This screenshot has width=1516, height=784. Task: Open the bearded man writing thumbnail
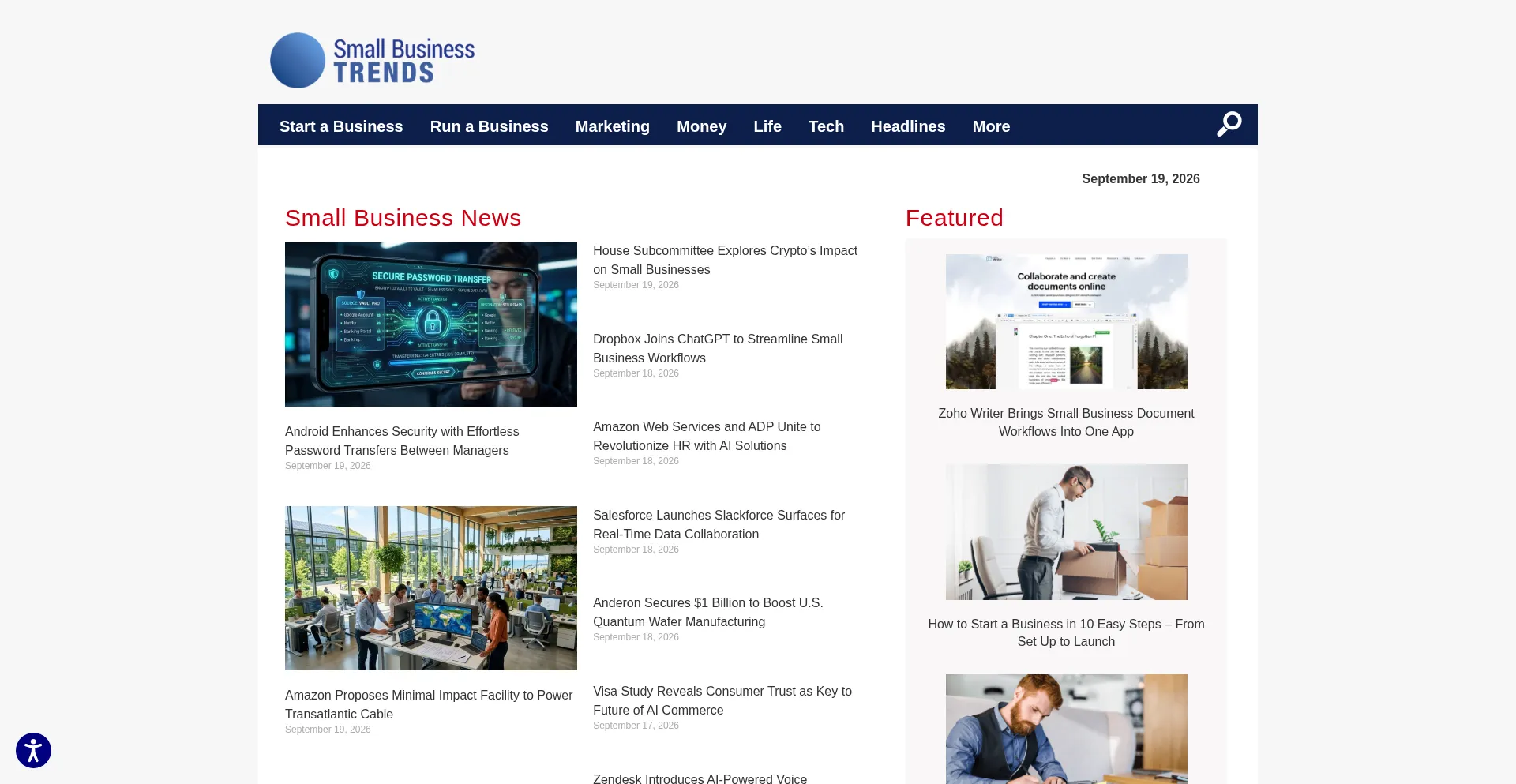click(x=1066, y=729)
